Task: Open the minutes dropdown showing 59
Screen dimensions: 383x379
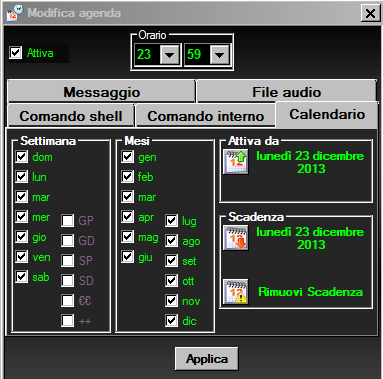Action: coord(219,54)
